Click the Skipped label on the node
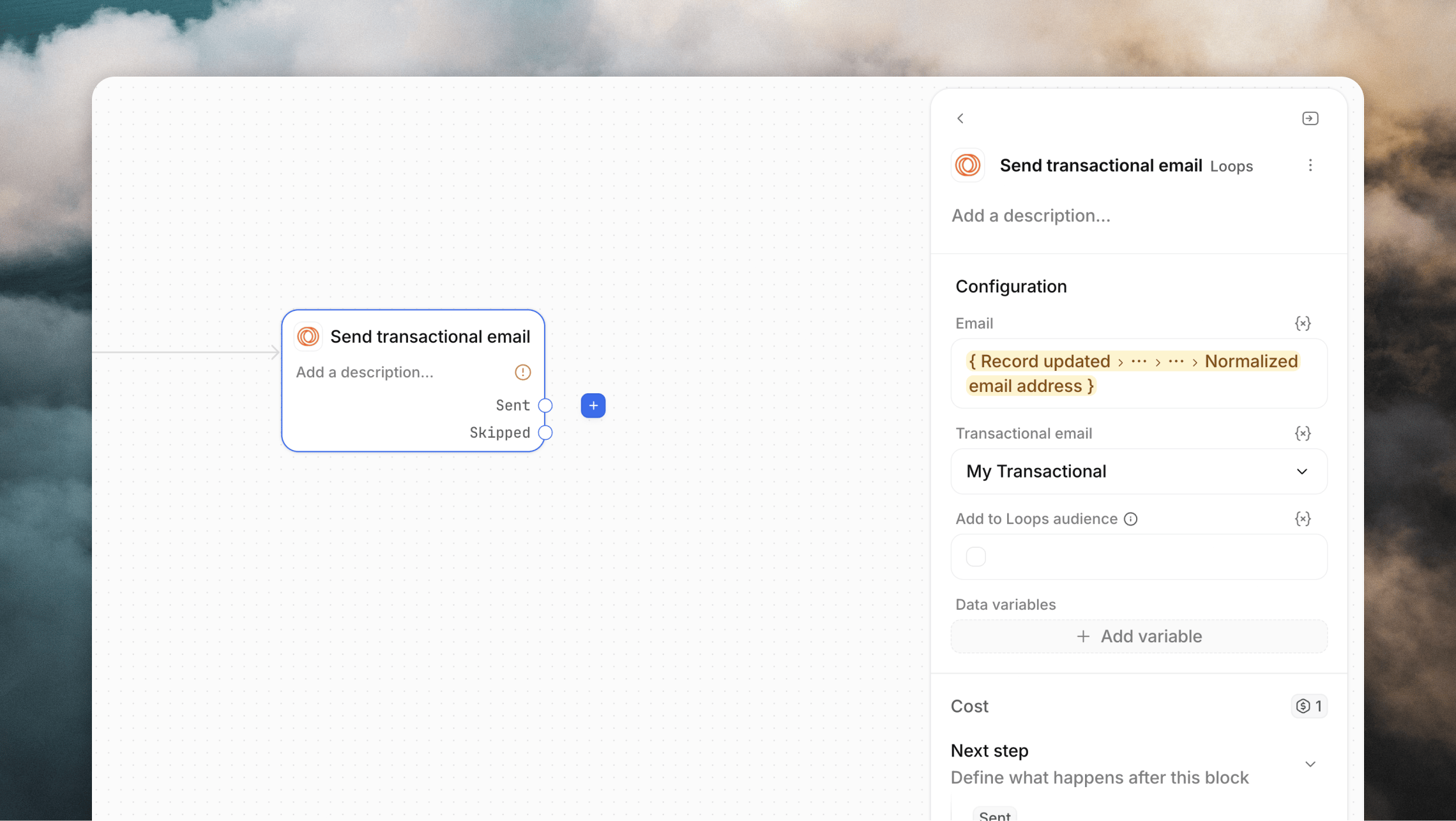 (x=500, y=433)
